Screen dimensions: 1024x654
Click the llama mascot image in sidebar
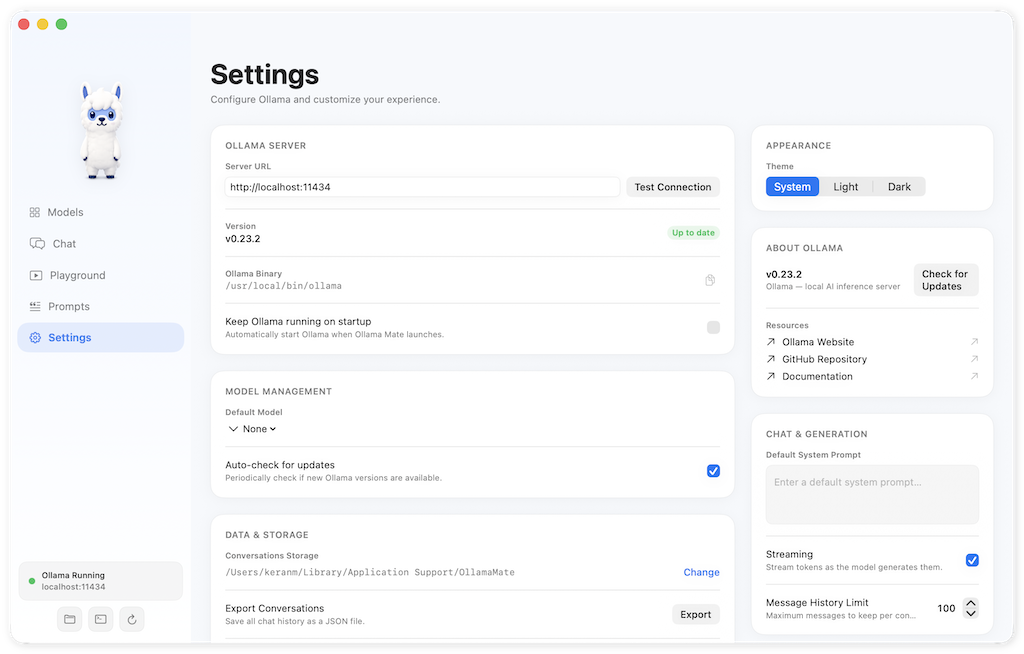click(101, 130)
